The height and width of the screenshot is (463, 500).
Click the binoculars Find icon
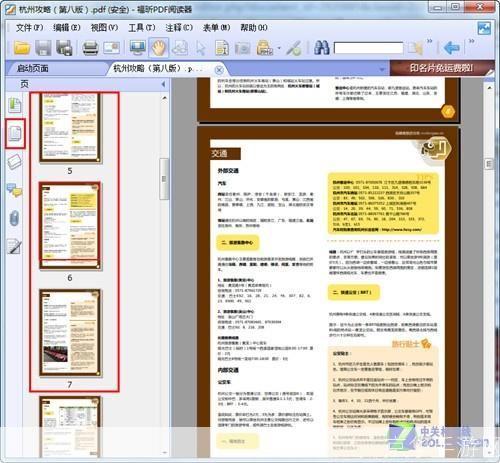[x=321, y=48]
